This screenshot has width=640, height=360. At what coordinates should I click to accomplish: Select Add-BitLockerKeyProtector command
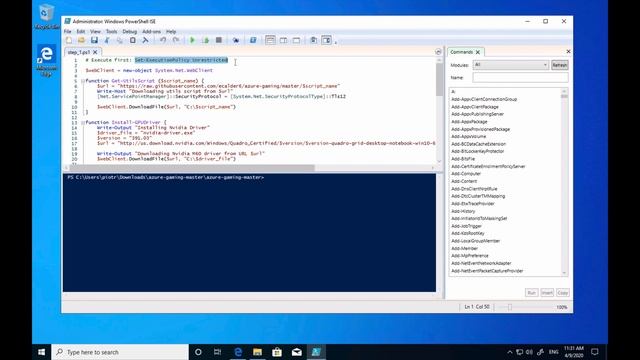[478, 151]
